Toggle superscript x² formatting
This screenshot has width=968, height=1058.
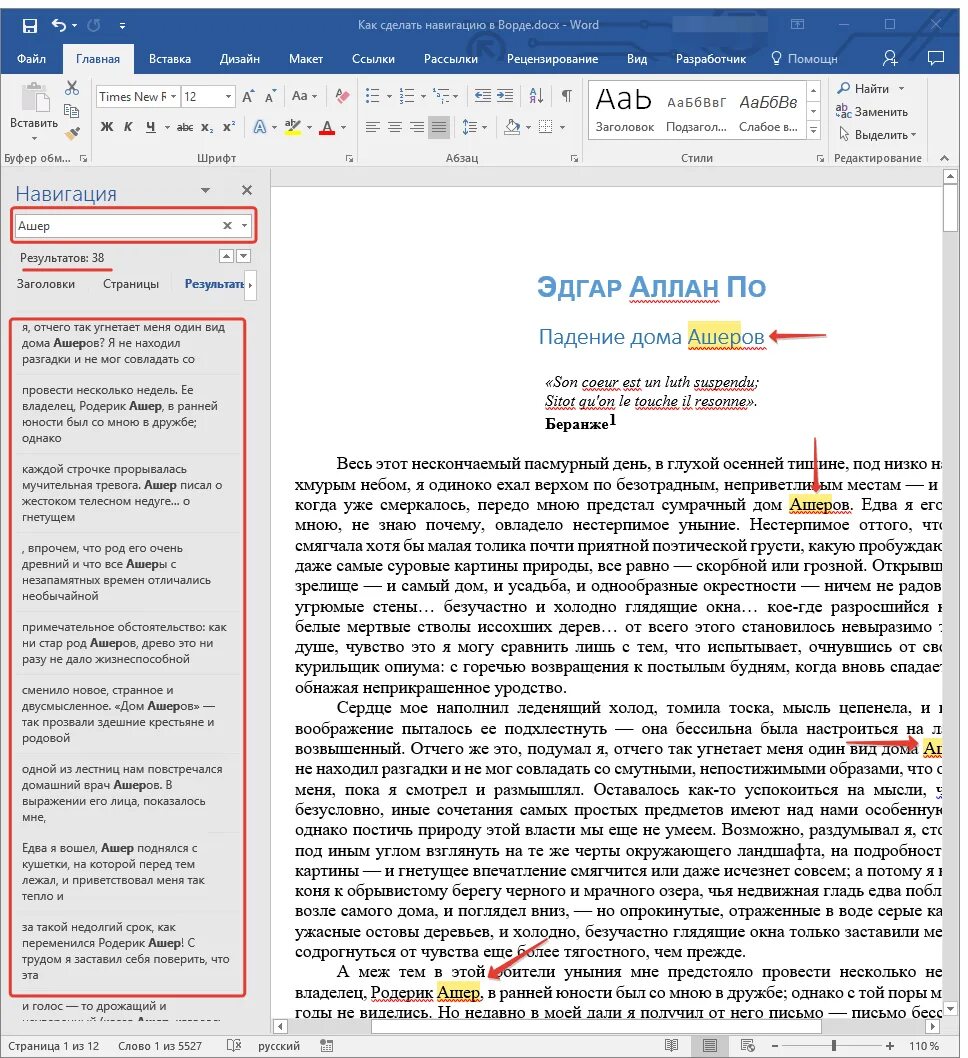(x=229, y=127)
